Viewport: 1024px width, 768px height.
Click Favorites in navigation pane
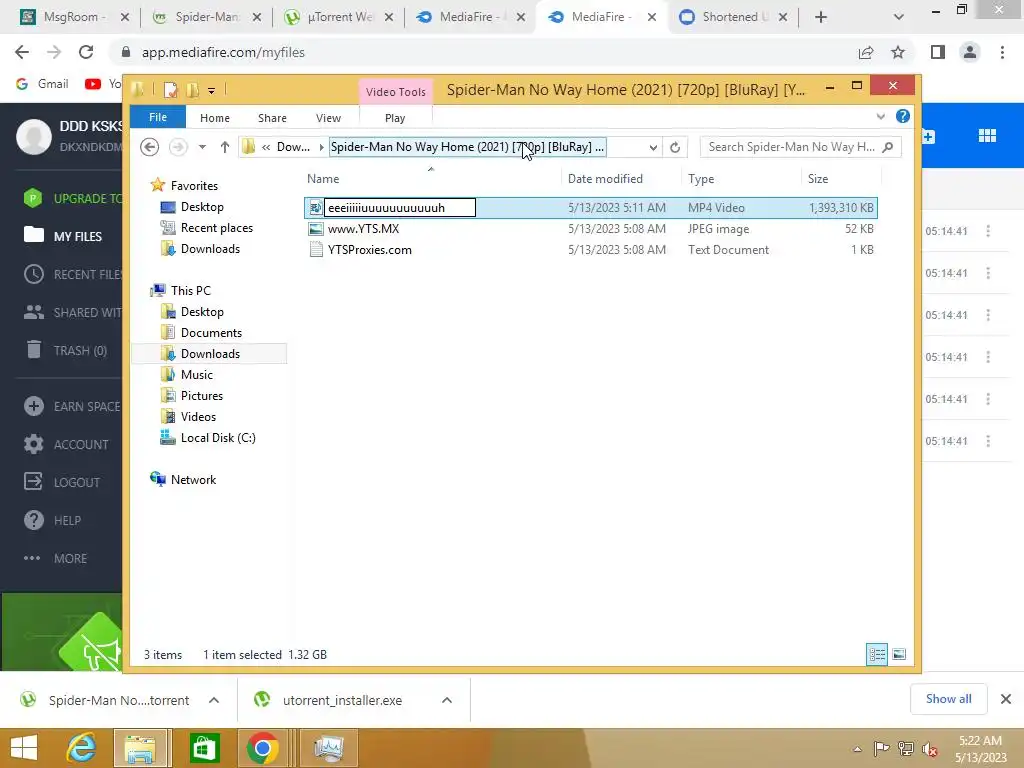click(x=194, y=185)
